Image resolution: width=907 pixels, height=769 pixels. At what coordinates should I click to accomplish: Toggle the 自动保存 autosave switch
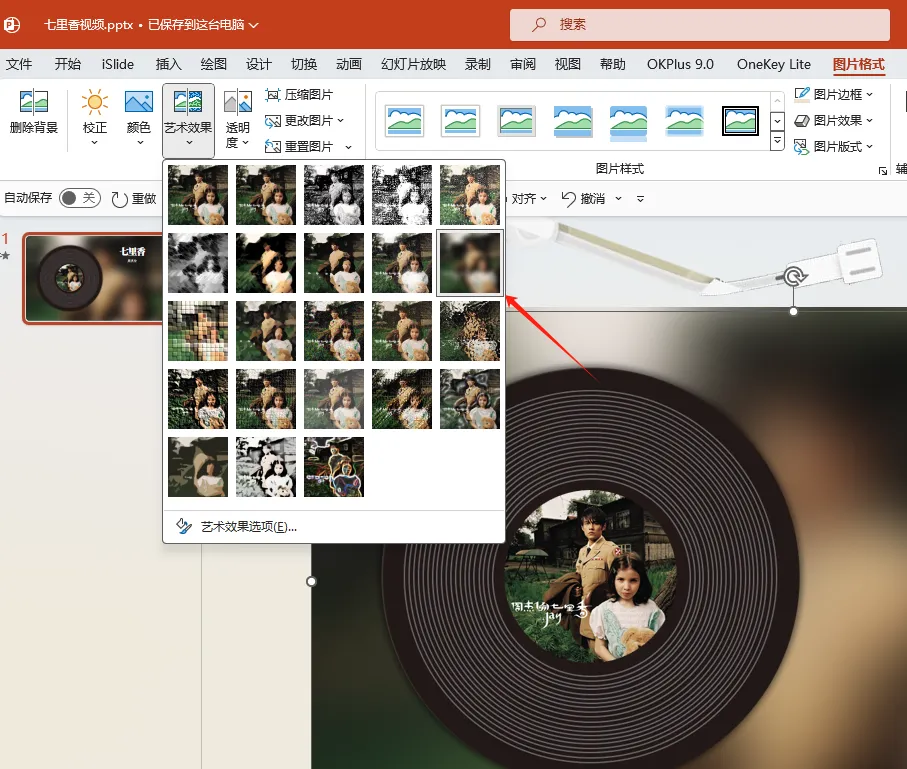click(80, 198)
